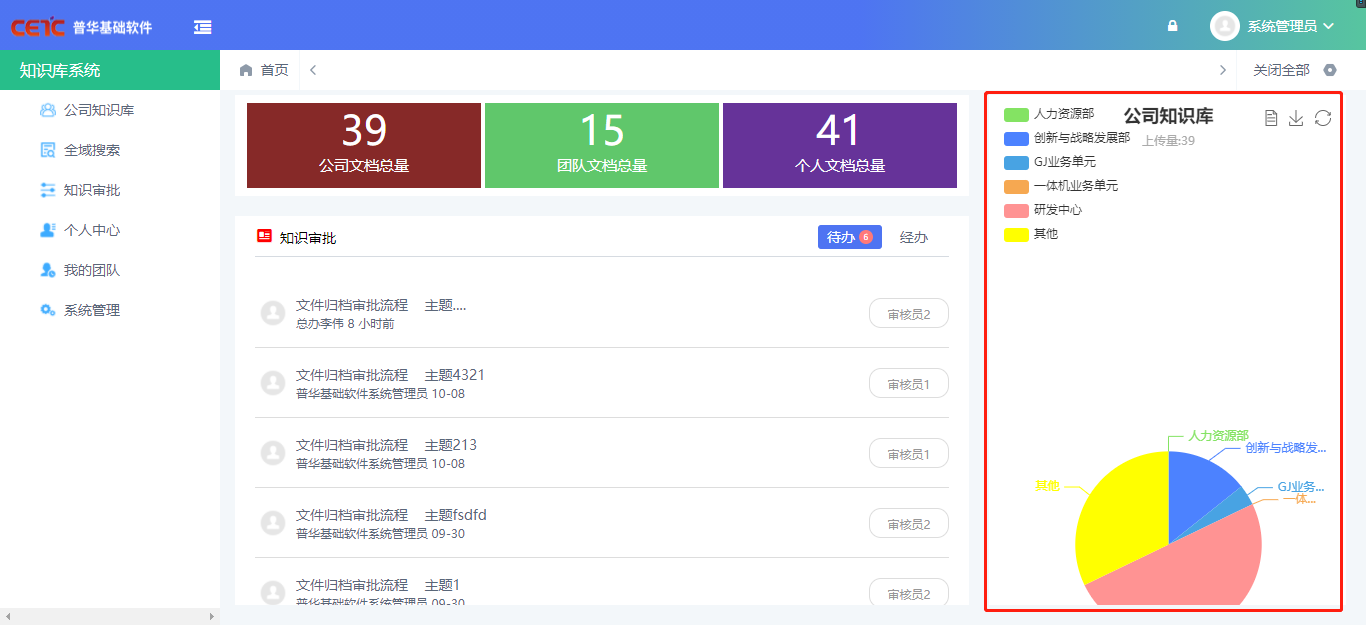
Task: Click the lock screen icon in header
Action: click(x=1173, y=26)
